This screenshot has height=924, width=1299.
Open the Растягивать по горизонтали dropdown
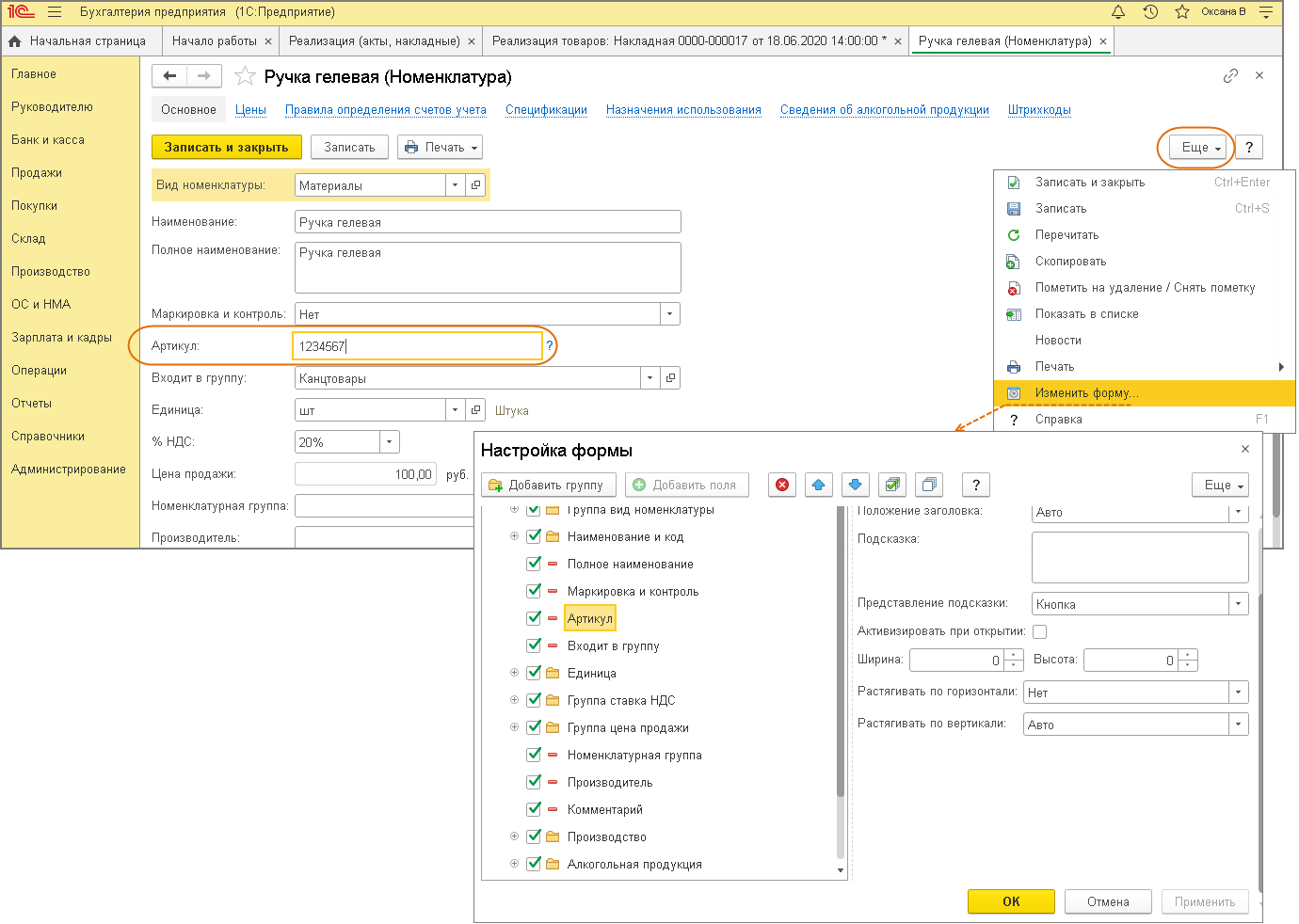pos(1239,693)
